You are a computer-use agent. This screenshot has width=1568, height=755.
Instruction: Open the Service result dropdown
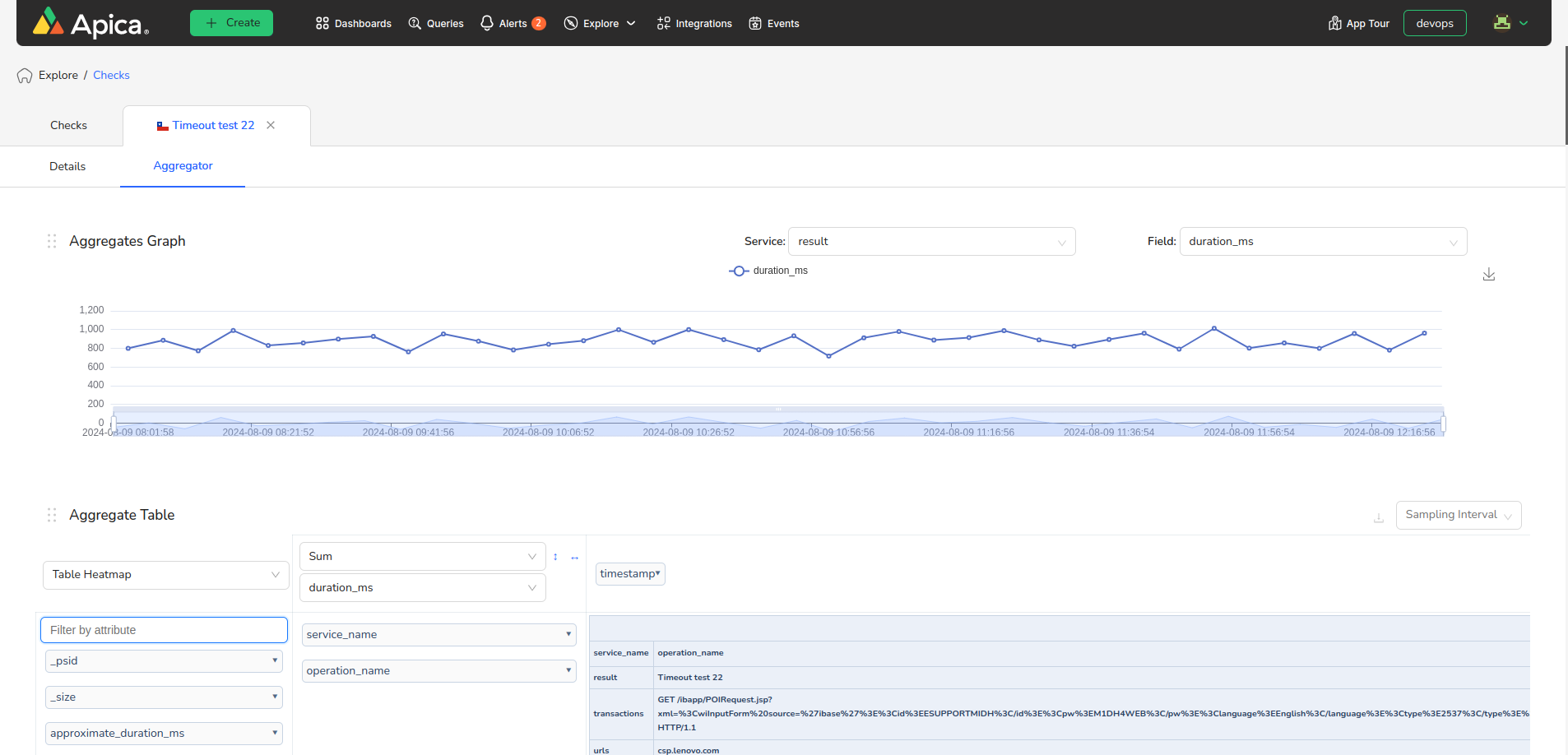click(931, 241)
